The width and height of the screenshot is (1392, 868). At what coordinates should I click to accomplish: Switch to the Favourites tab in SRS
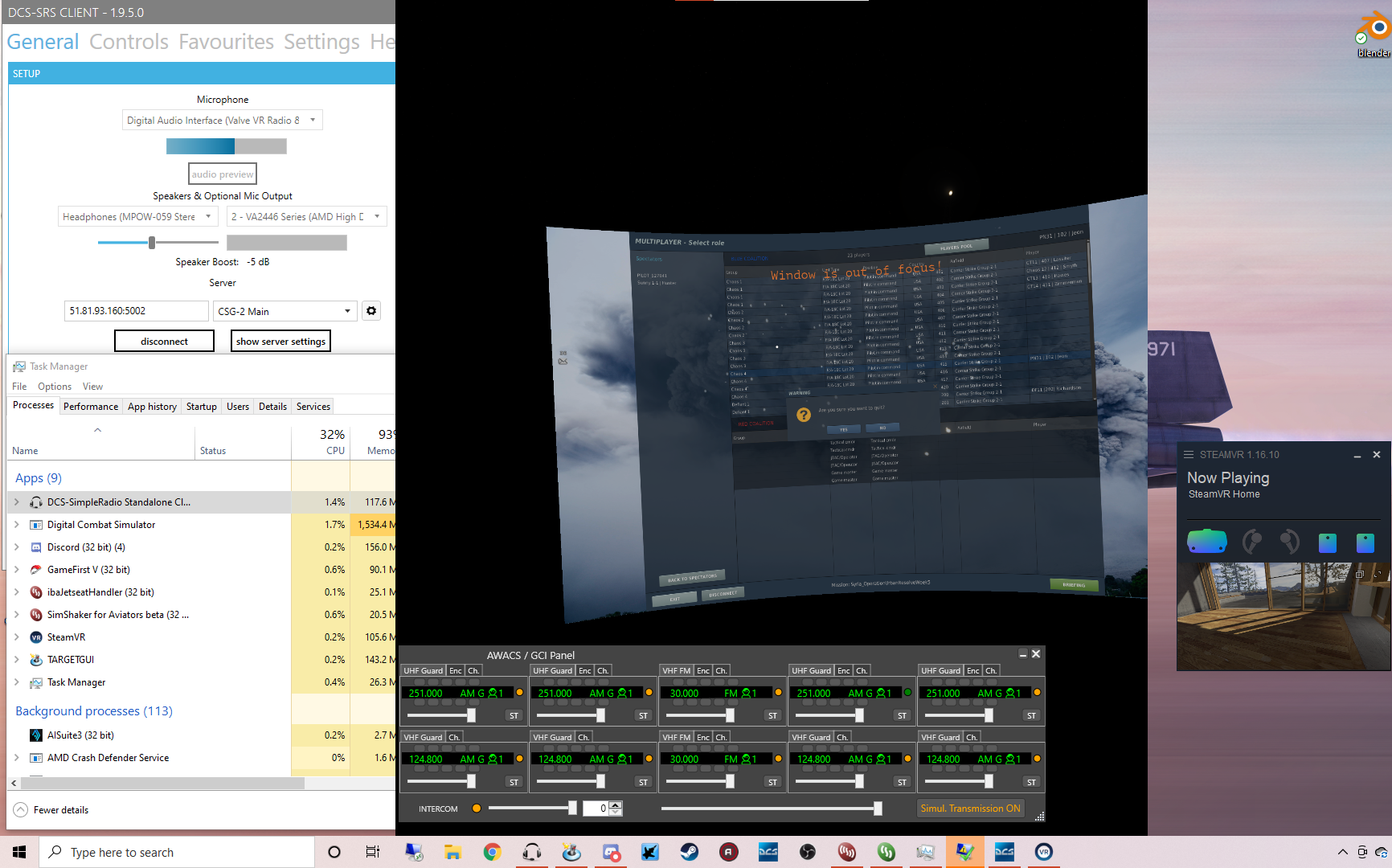click(x=226, y=42)
